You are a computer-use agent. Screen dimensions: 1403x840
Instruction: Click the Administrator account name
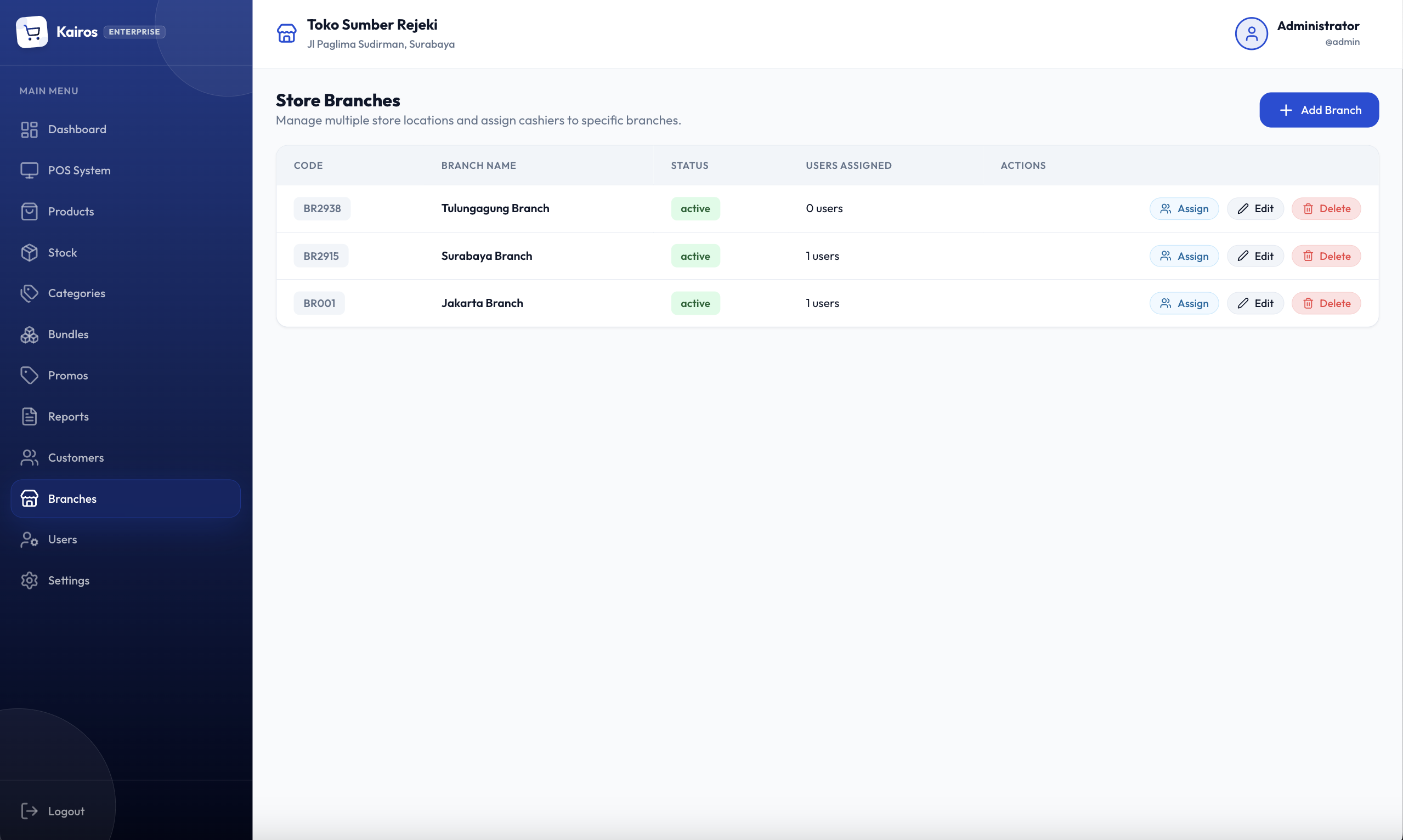(x=1318, y=26)
